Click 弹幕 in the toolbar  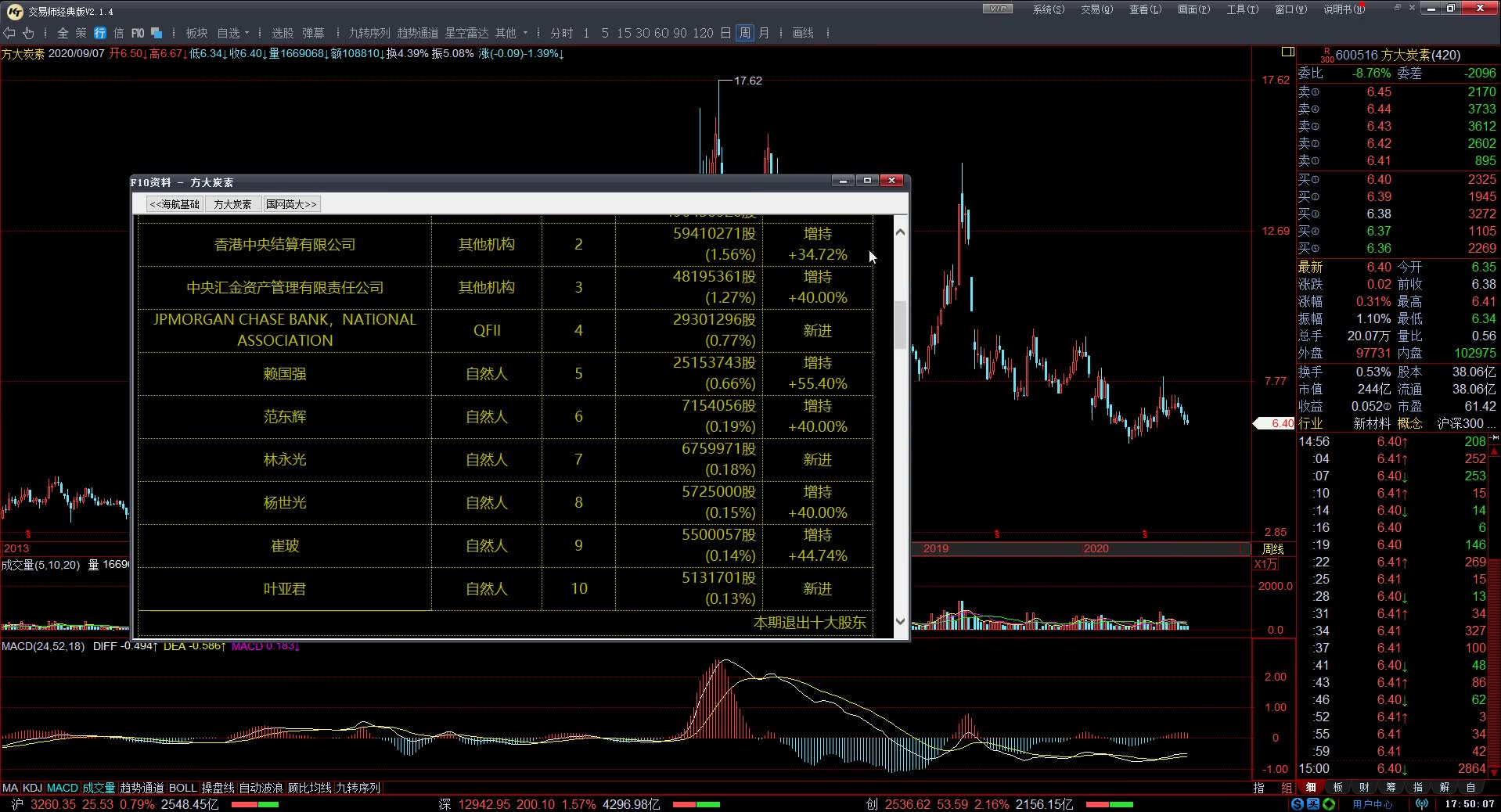pos(313,33)
